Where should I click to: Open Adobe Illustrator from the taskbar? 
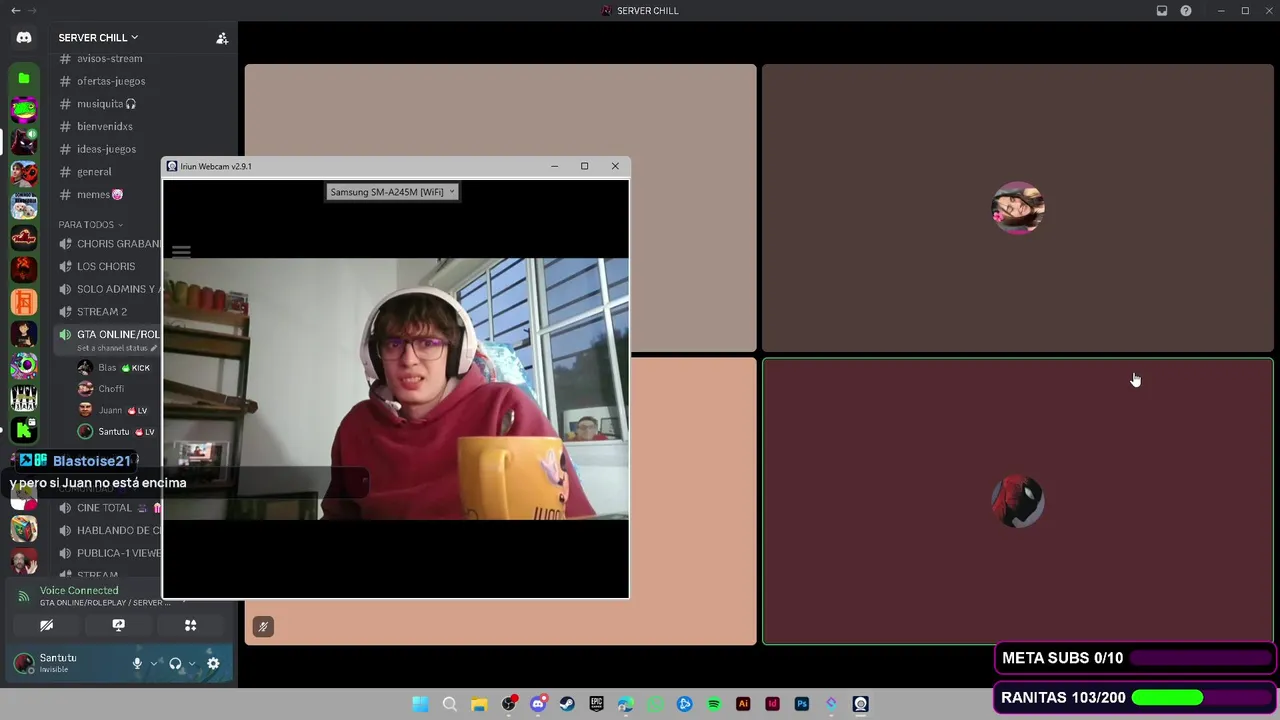(743, 704)
